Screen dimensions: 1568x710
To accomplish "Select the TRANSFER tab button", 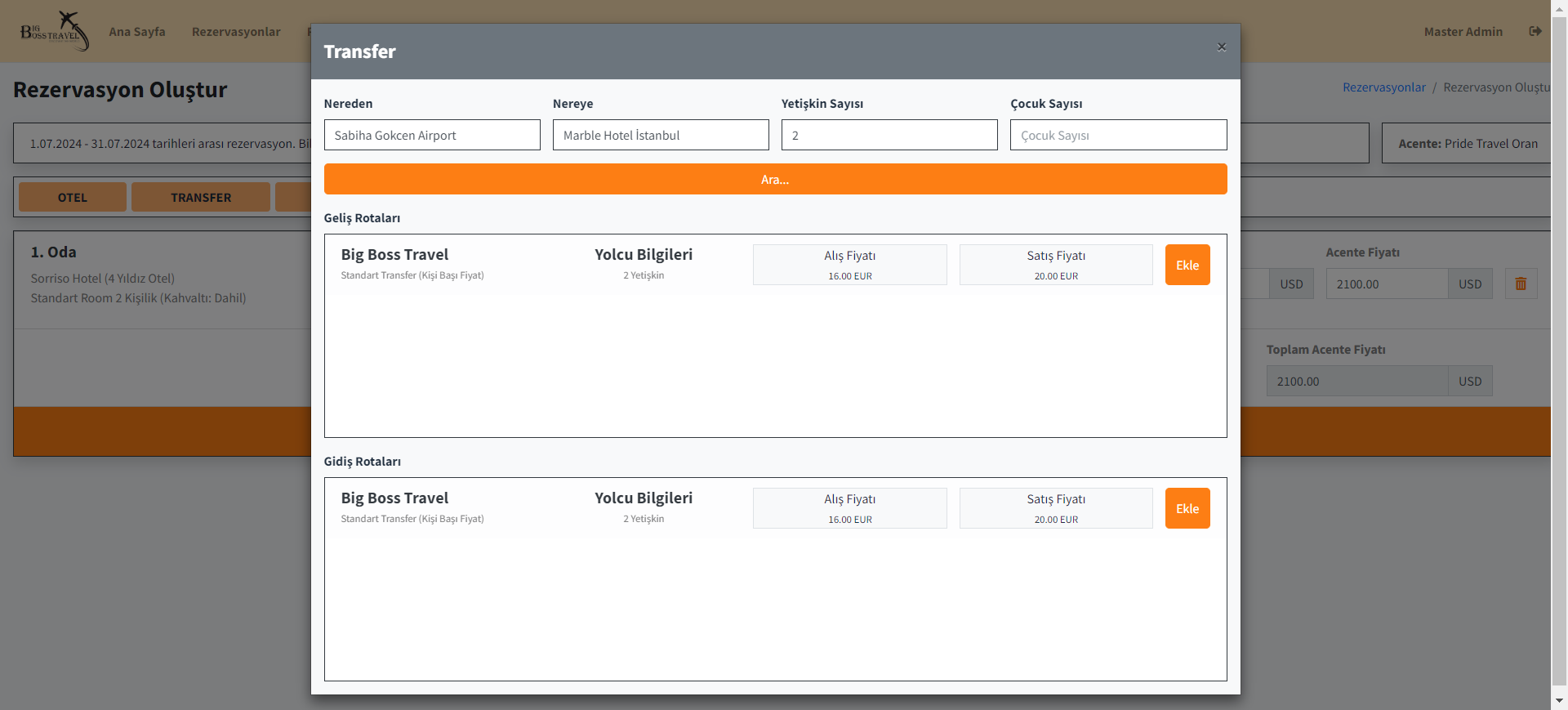I will (x=201, y=197).
